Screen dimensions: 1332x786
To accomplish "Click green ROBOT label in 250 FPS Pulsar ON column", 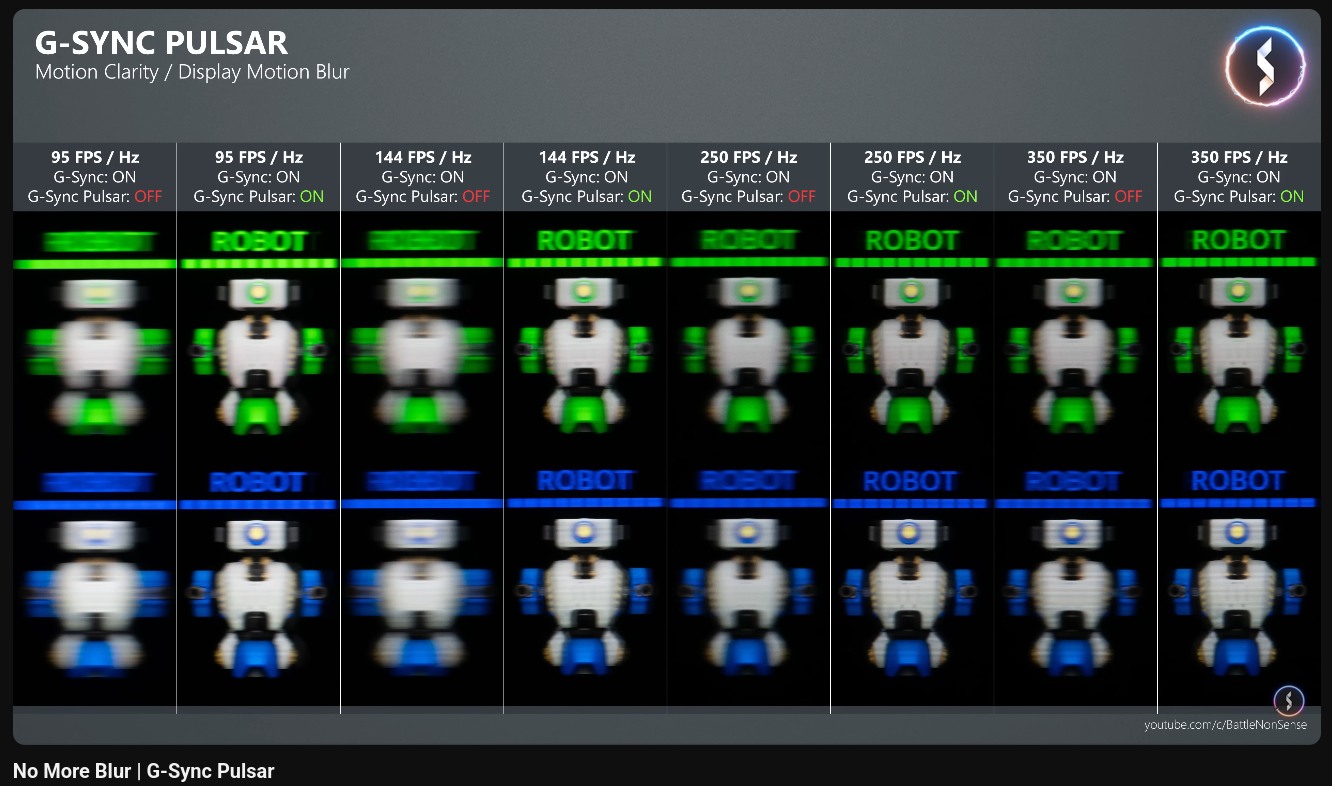I will pos(912,240).
